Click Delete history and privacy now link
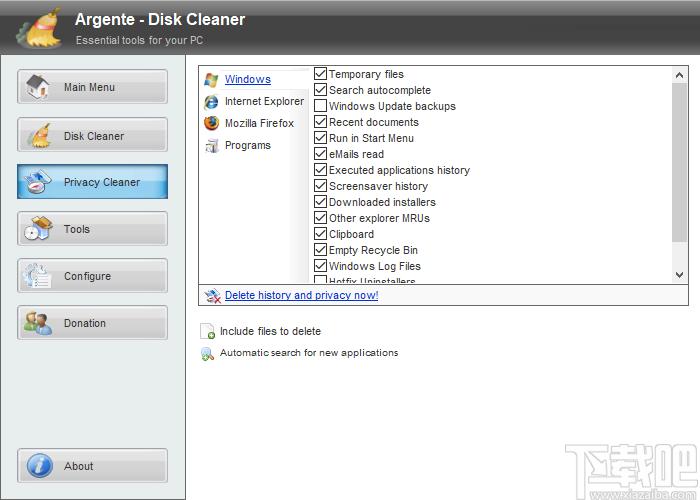Image resolution: width=700 pixels, height=500 pixels. 301,296
